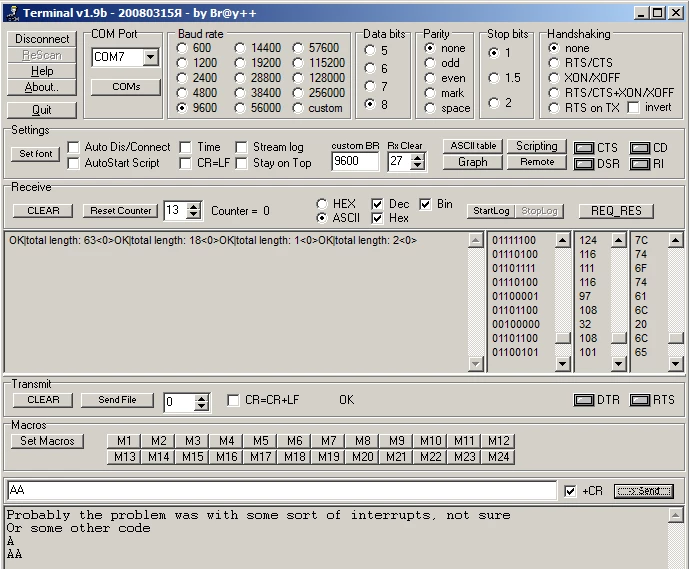689x569 pixels.
Task: Run macro M24
Action: [x=498, y=457]
